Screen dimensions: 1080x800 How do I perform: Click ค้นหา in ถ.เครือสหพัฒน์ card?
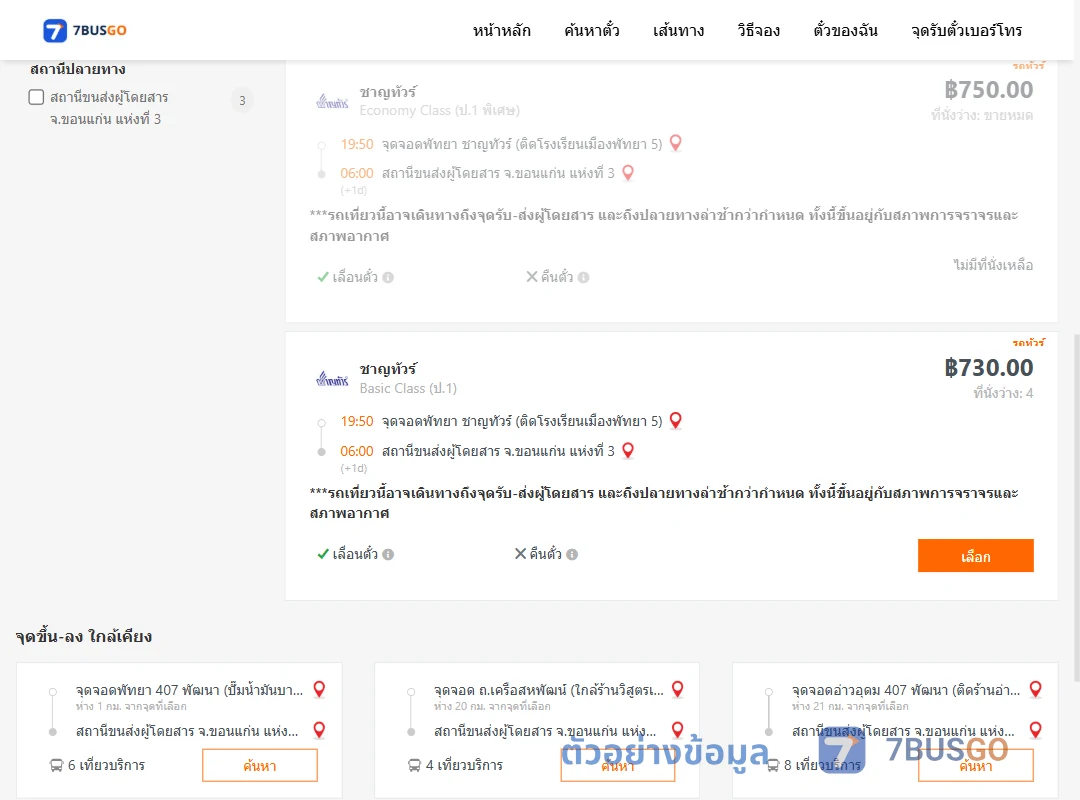point(618,766)
